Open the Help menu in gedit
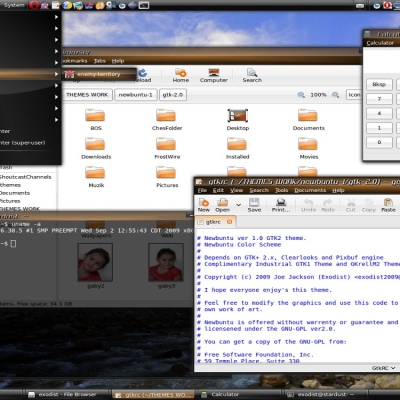This screenshot has height=400, width=400. click(338, 190)
